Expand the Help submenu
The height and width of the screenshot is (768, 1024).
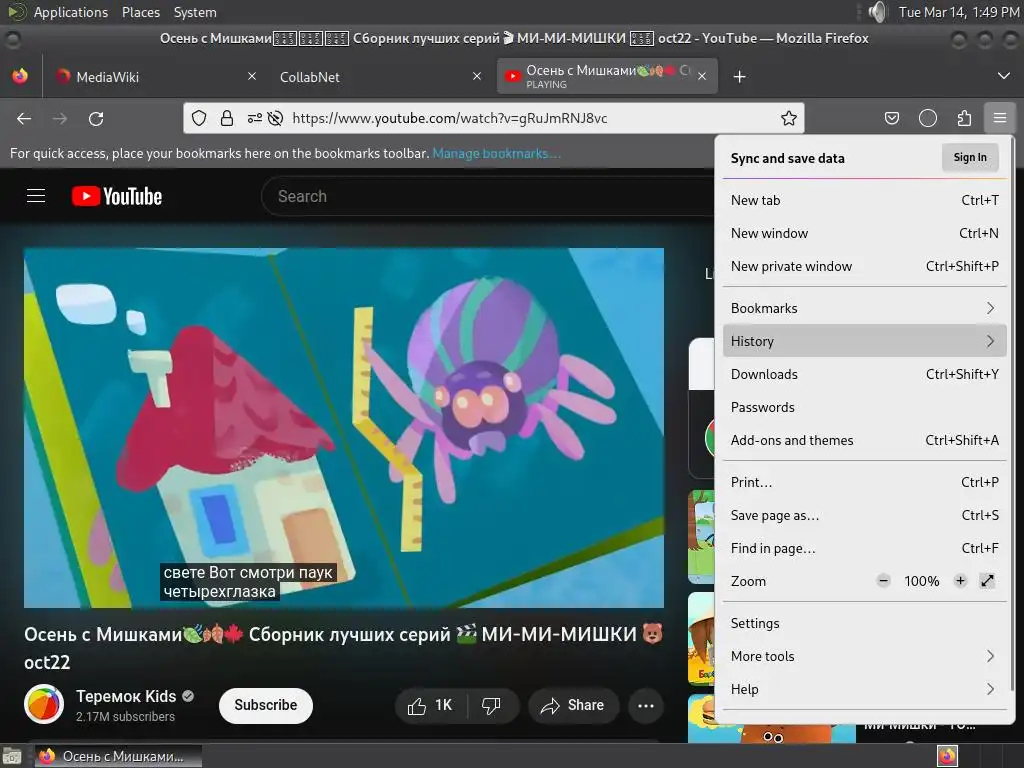click(x=864, y=690)
